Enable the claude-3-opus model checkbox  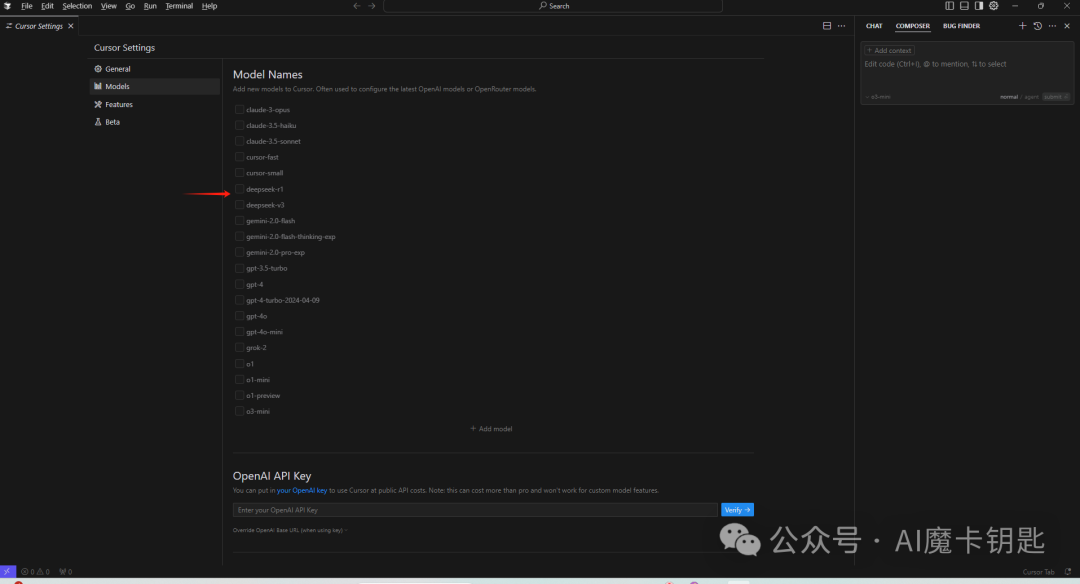point(239,110)
